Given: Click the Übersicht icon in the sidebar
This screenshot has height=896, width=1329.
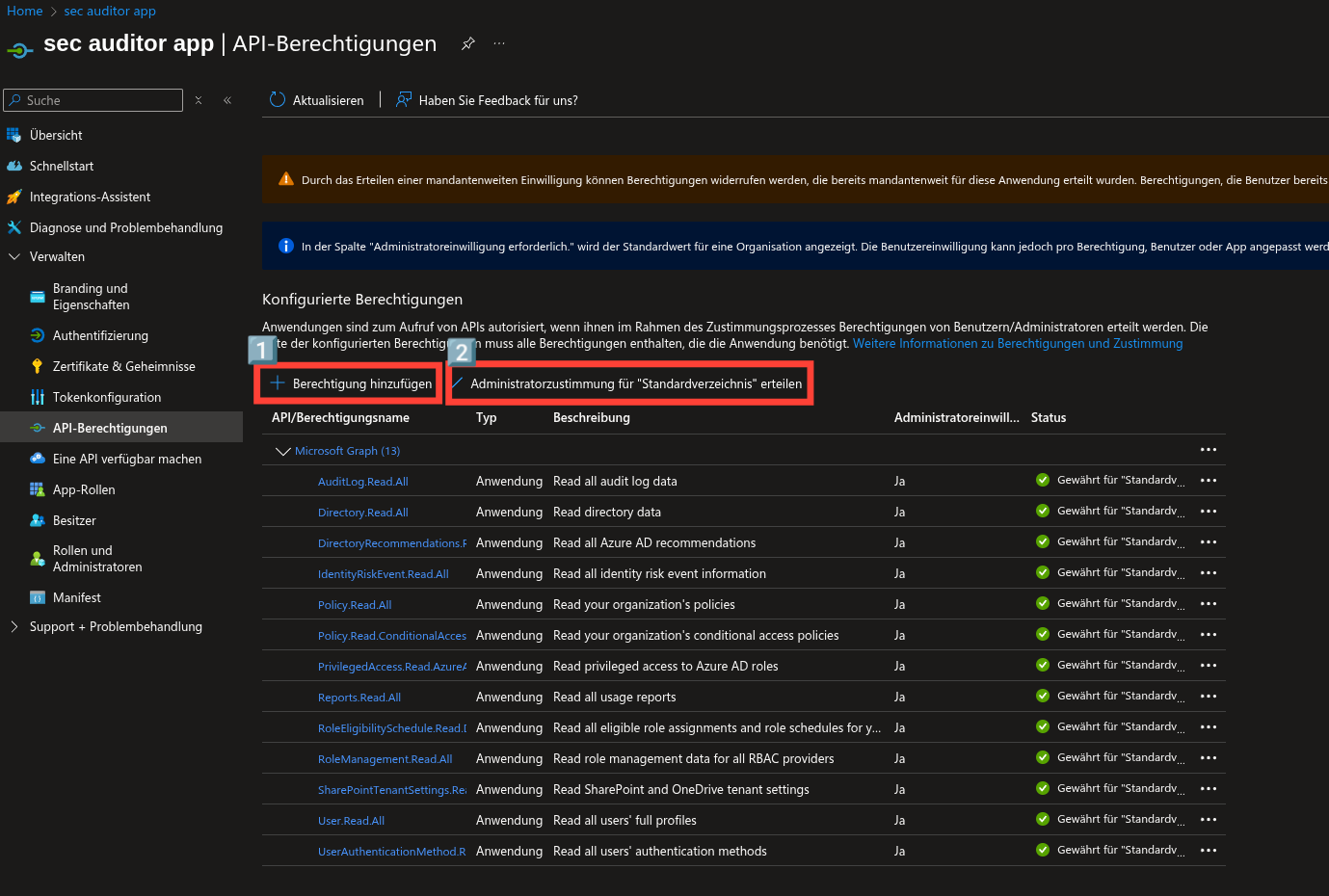Looking at the screenshot, I should pos(13,135).
